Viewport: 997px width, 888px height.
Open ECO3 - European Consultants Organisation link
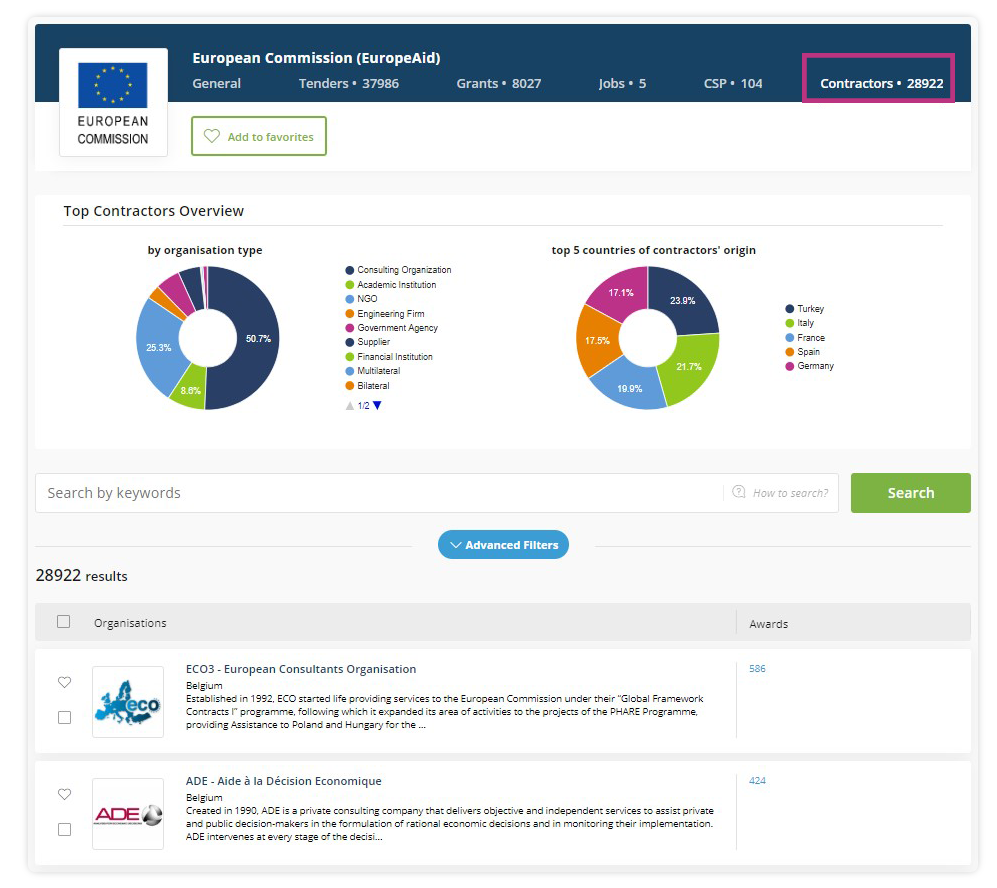pos(301,669)
